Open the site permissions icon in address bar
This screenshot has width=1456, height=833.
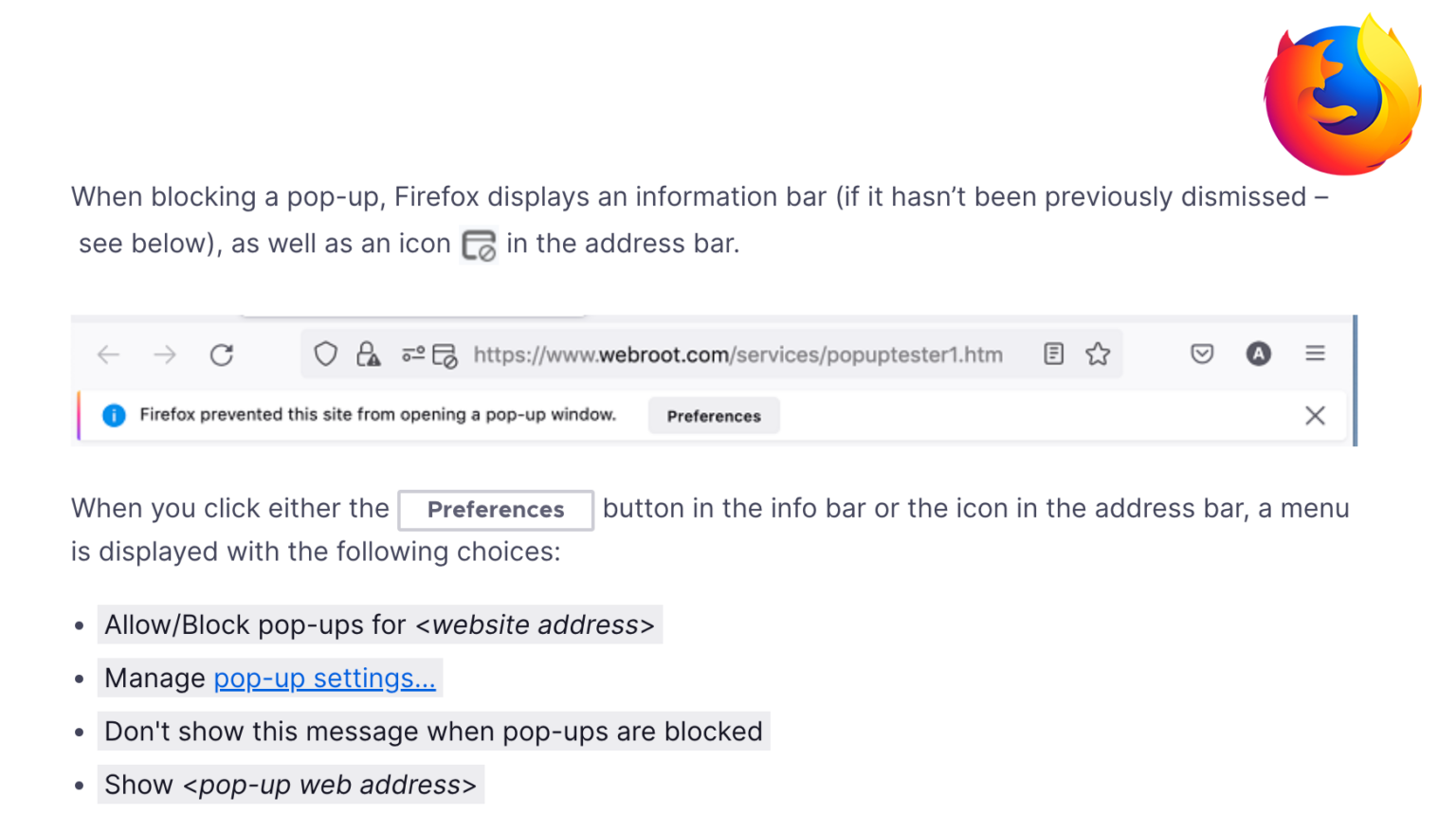point(412,354)
